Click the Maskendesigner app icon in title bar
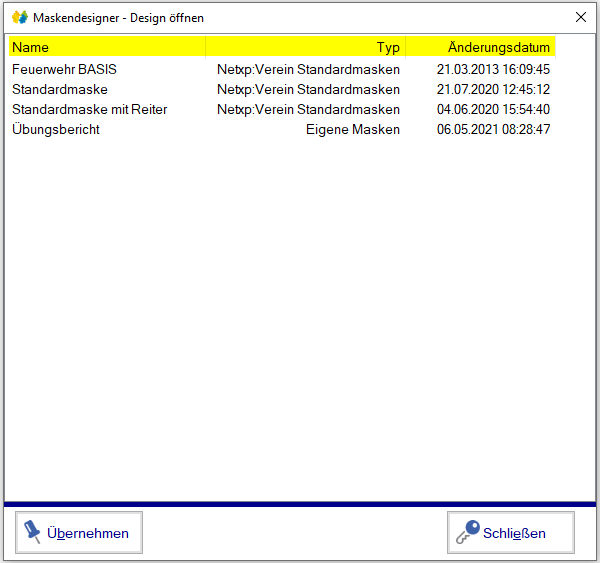The height and width of the screenshot is (563, 600). pyautogui.click(x=19, y=17)
